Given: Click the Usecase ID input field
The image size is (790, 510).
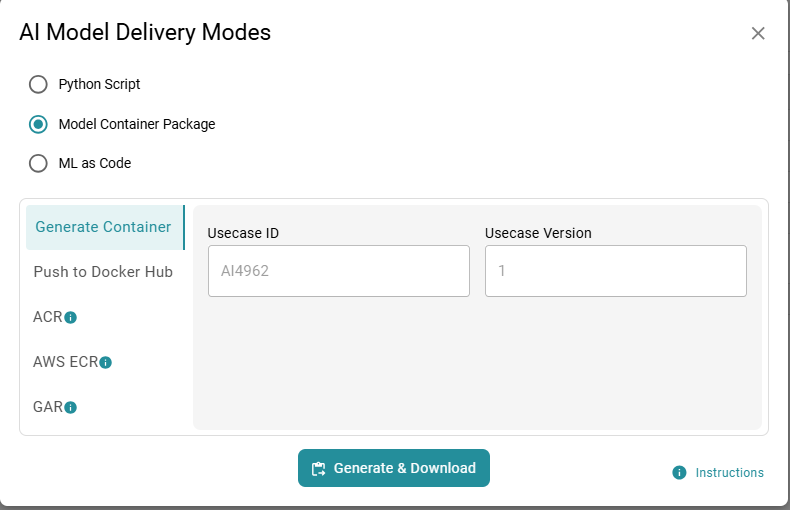Looking at the screenshot, I should (x=338, y=271).
